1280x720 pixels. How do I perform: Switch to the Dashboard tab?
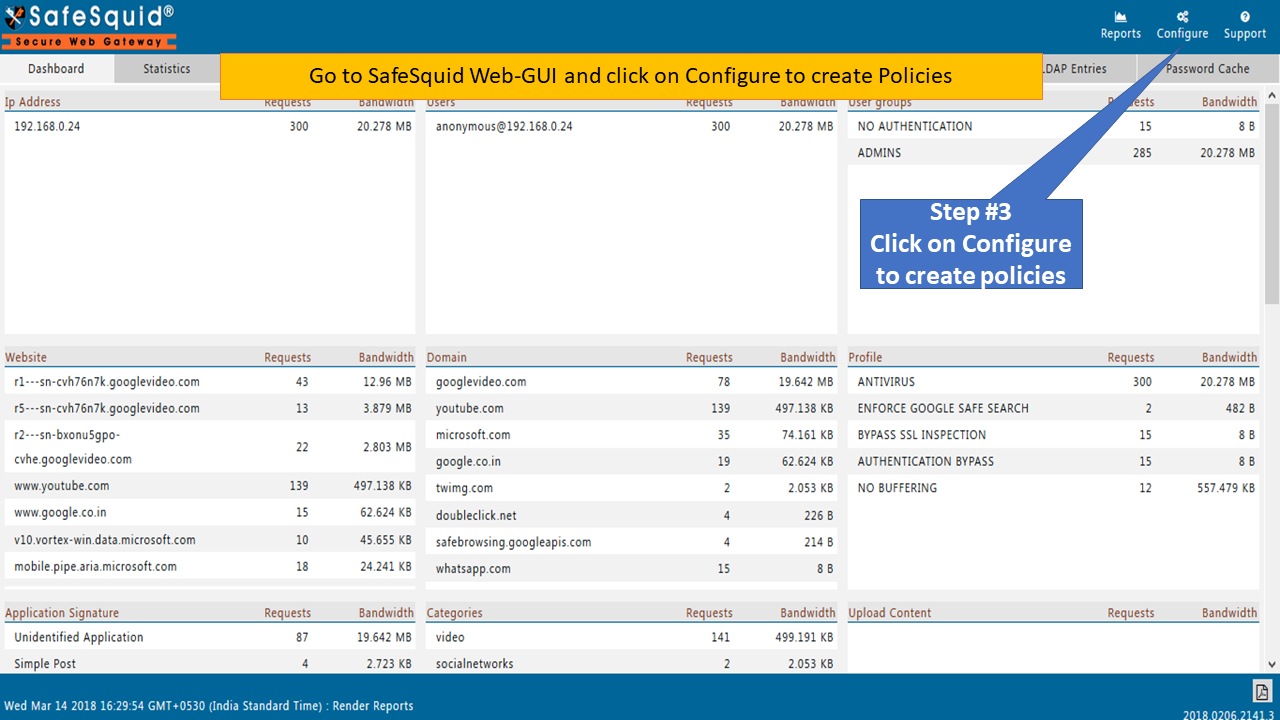[x=56, y=69]
